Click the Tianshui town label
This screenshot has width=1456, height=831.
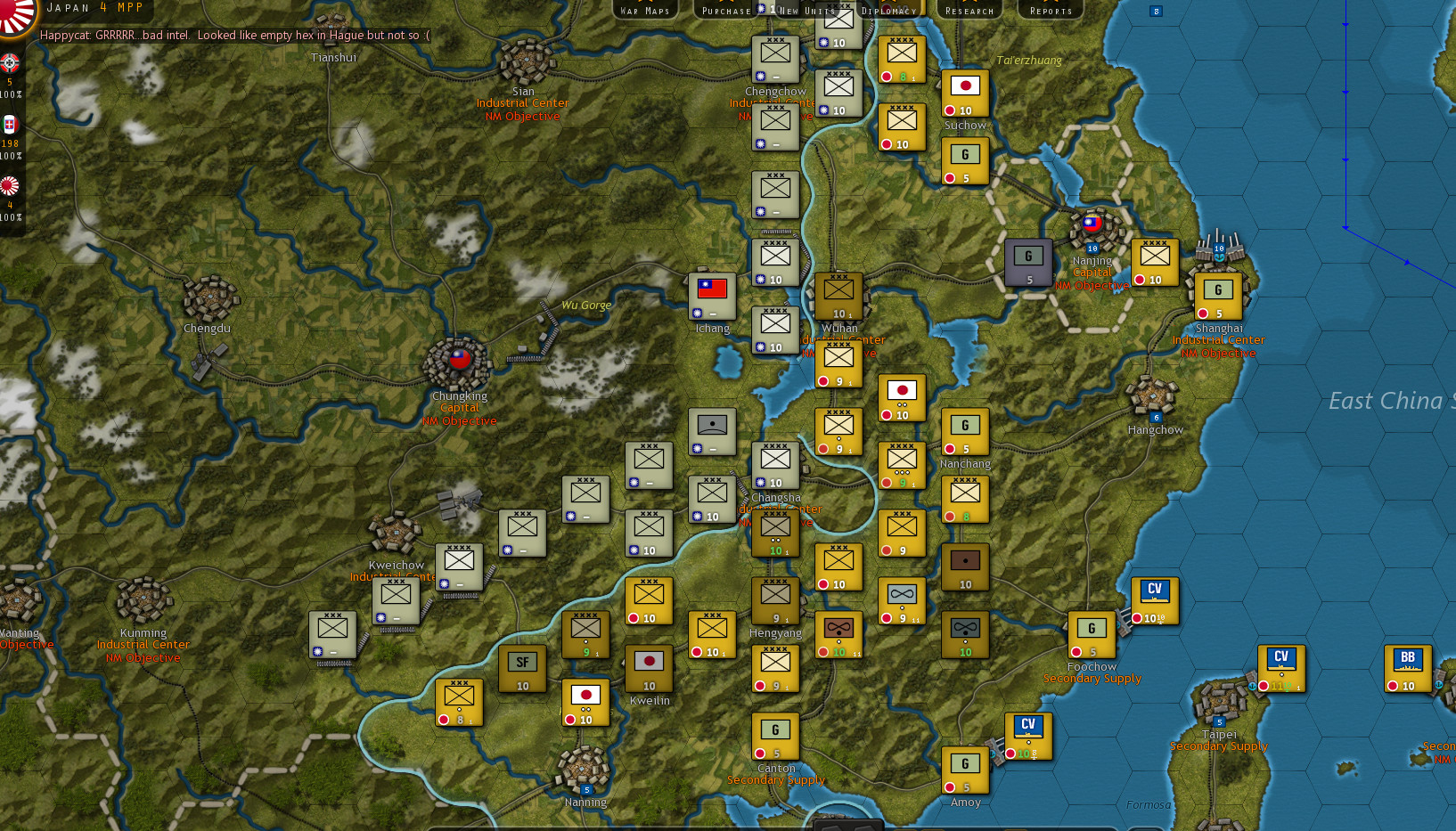point(334,58)
